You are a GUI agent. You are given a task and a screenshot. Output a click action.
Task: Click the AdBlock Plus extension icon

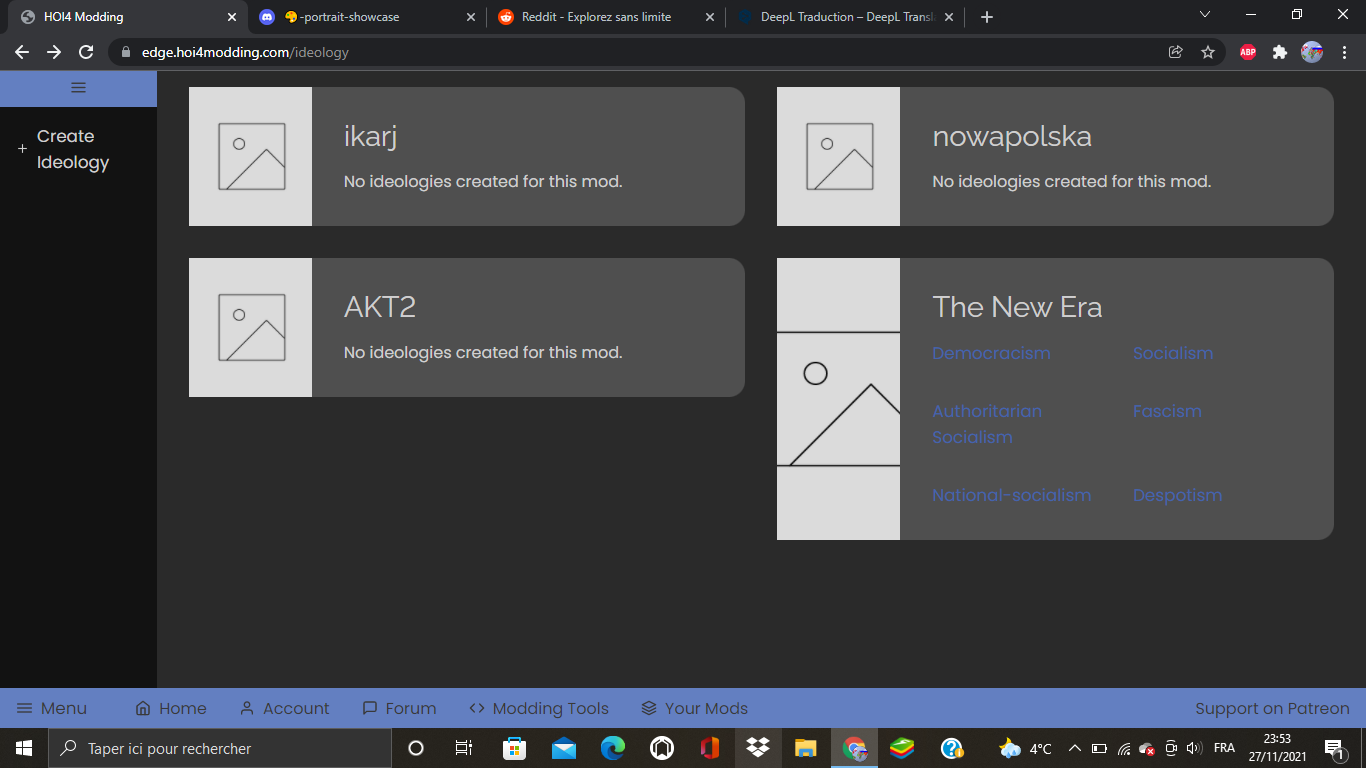coord(1248,52)
